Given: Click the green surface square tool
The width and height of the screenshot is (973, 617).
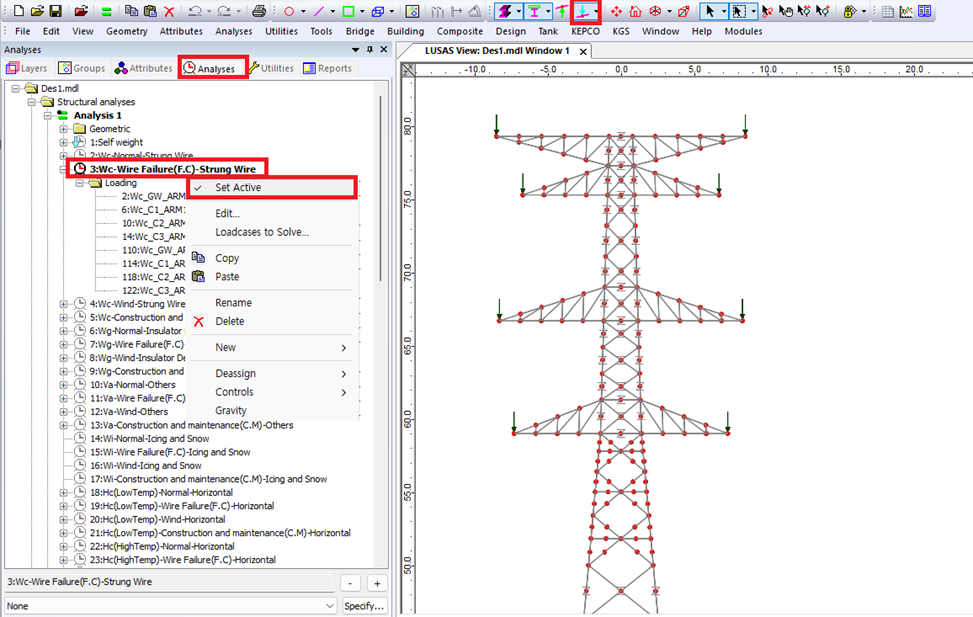Looking at the screenshot, I should click(x=347, y=11).
